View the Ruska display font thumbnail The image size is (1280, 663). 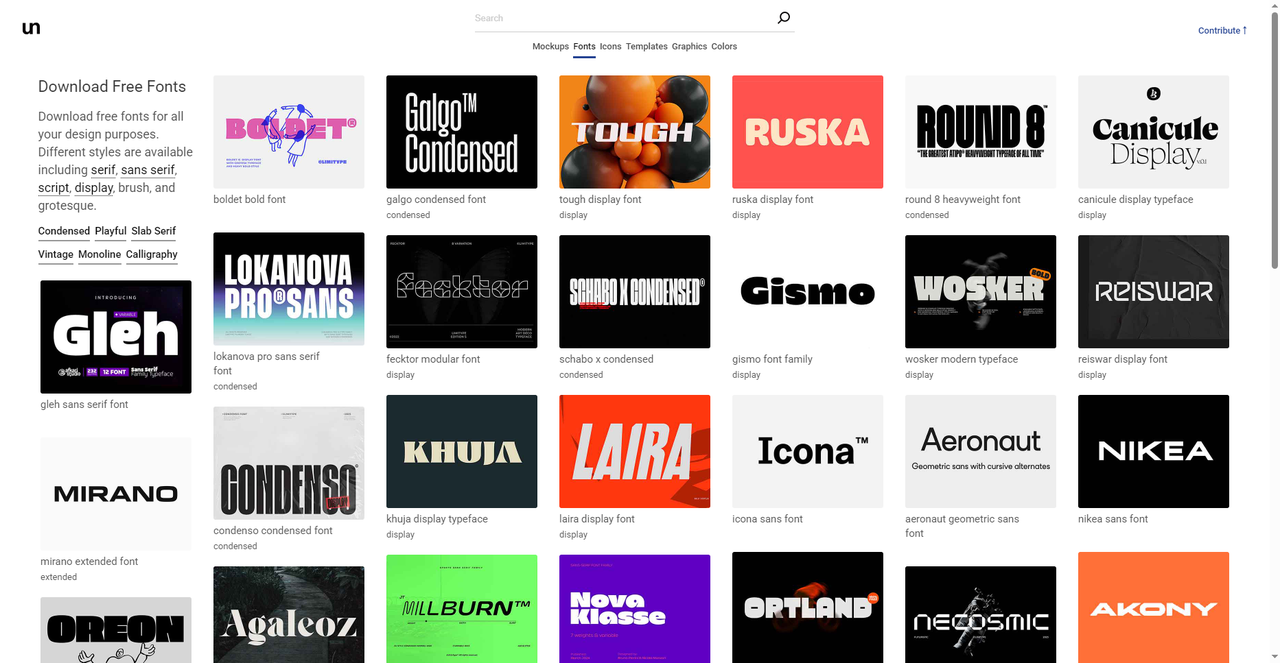(807, 132)
